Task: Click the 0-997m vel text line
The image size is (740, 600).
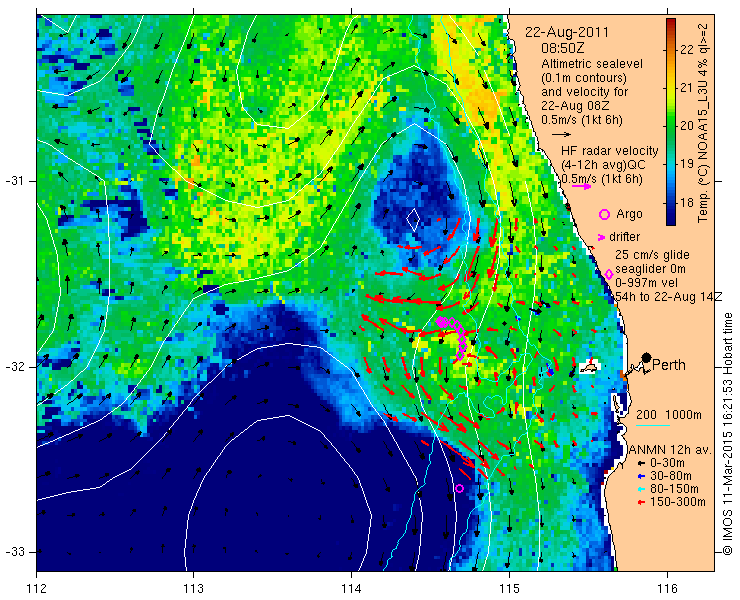Action: pyautogui.click(x=647, y=282)
